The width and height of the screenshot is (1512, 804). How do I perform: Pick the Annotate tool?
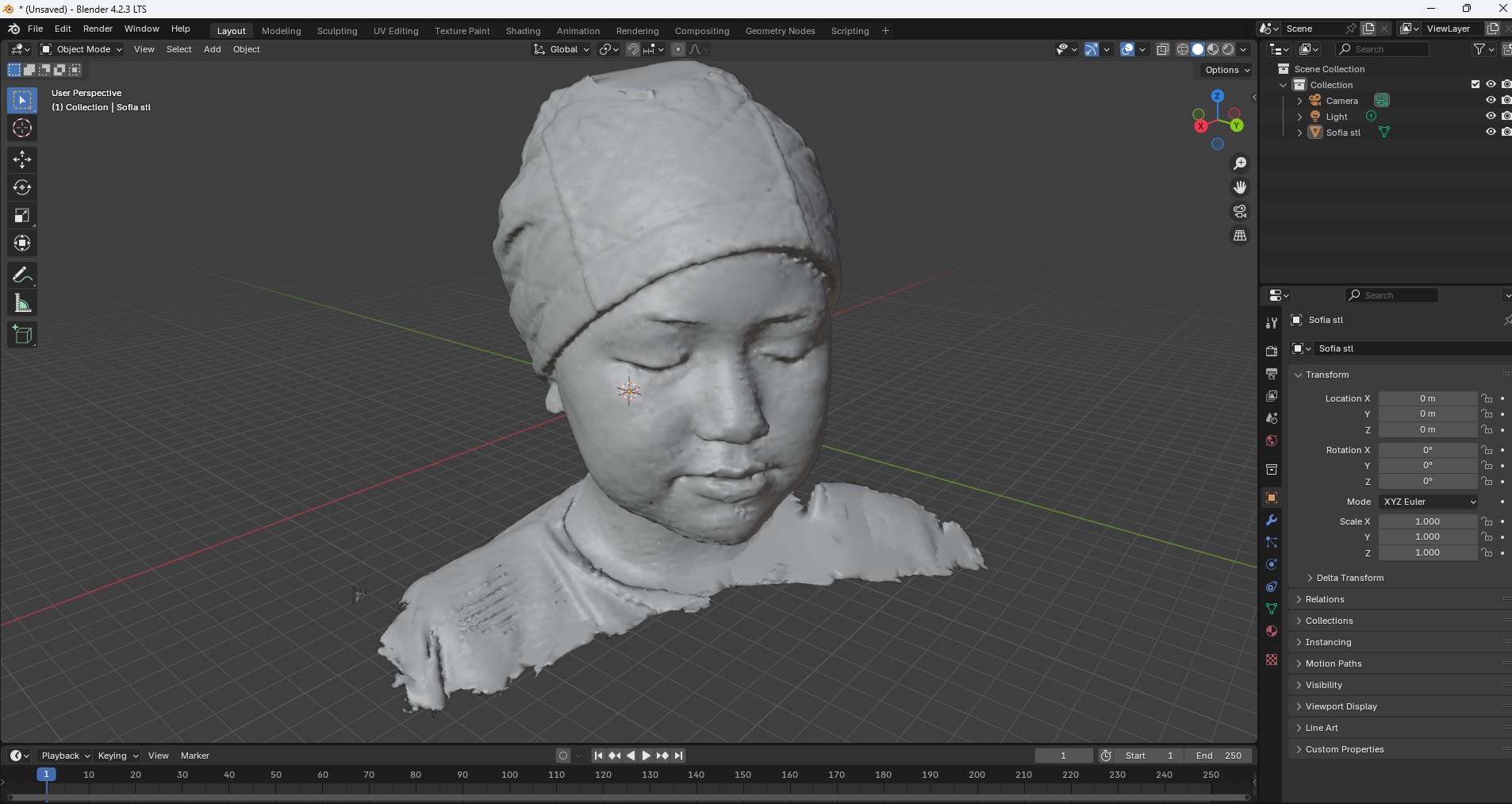click(22, 275)
